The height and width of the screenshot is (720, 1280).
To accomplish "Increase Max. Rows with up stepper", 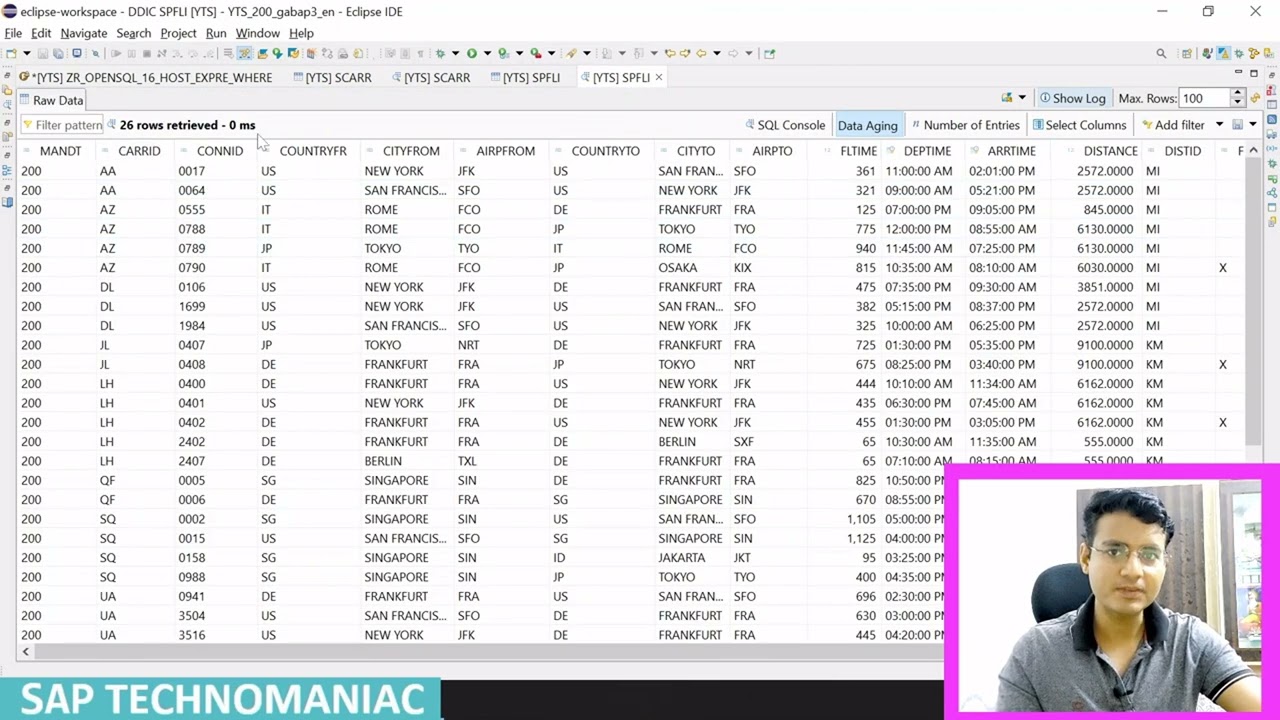I will (1237, 93).
